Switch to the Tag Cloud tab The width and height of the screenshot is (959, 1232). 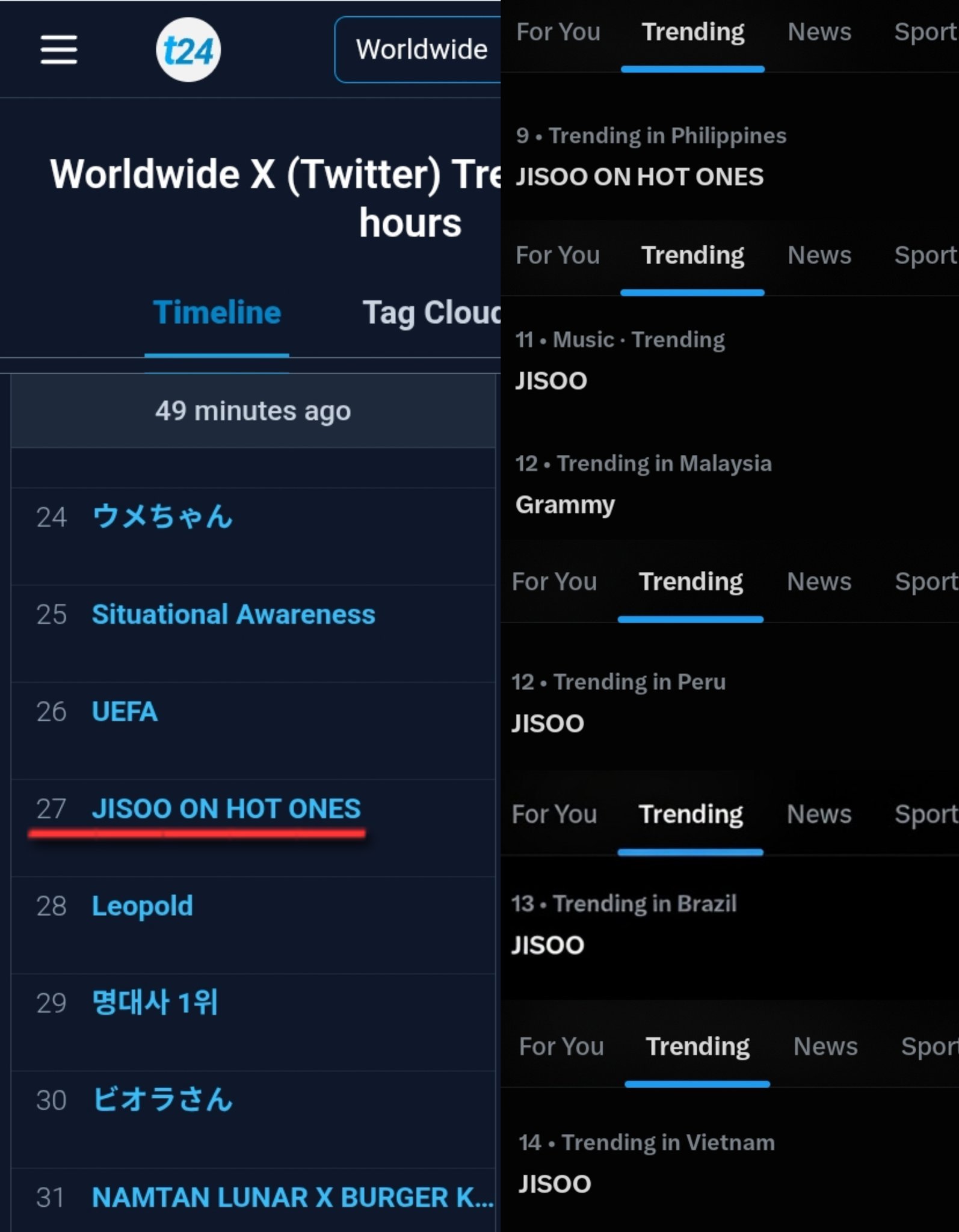[431, 313]
